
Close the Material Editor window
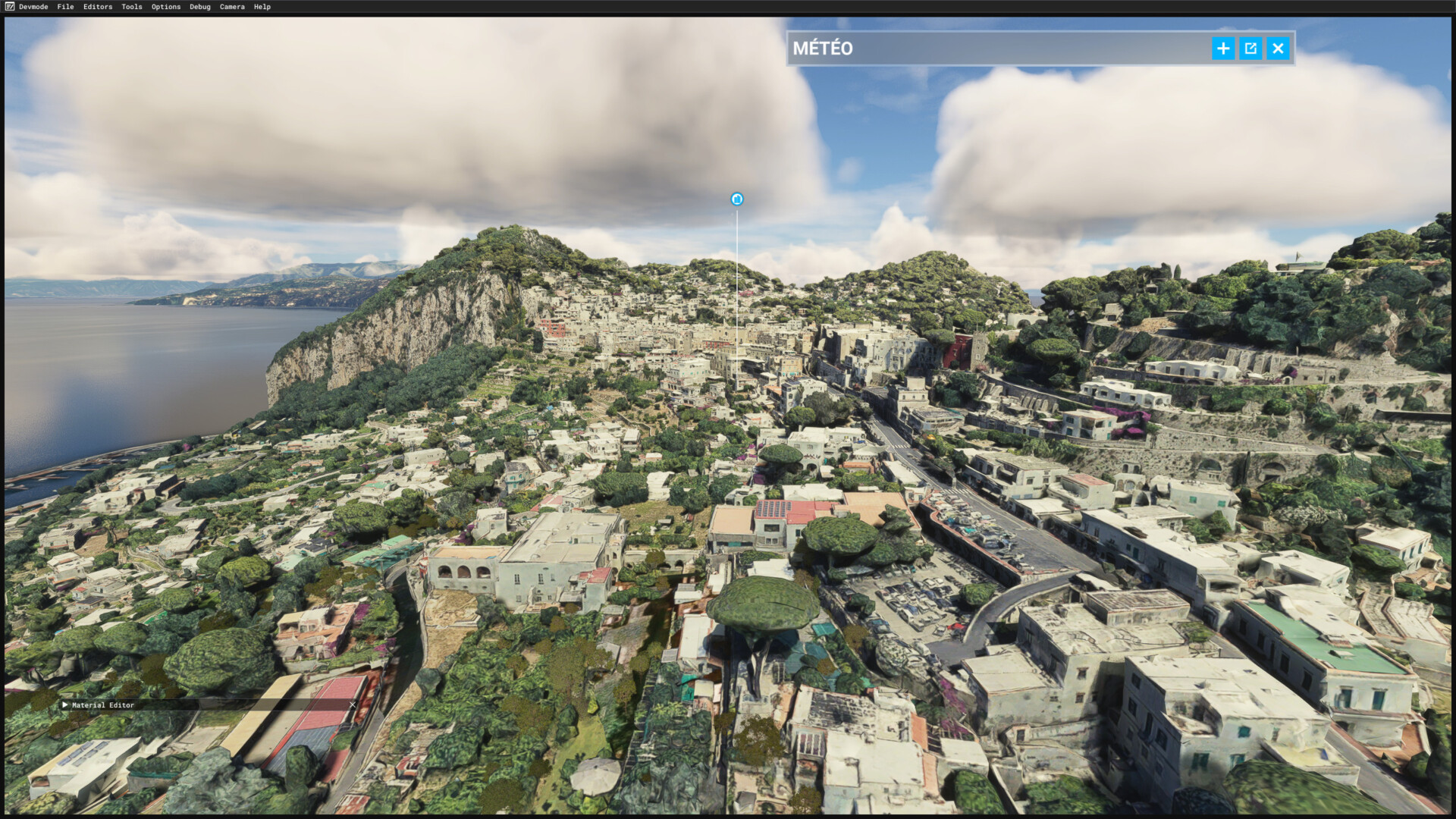[353, 704]
